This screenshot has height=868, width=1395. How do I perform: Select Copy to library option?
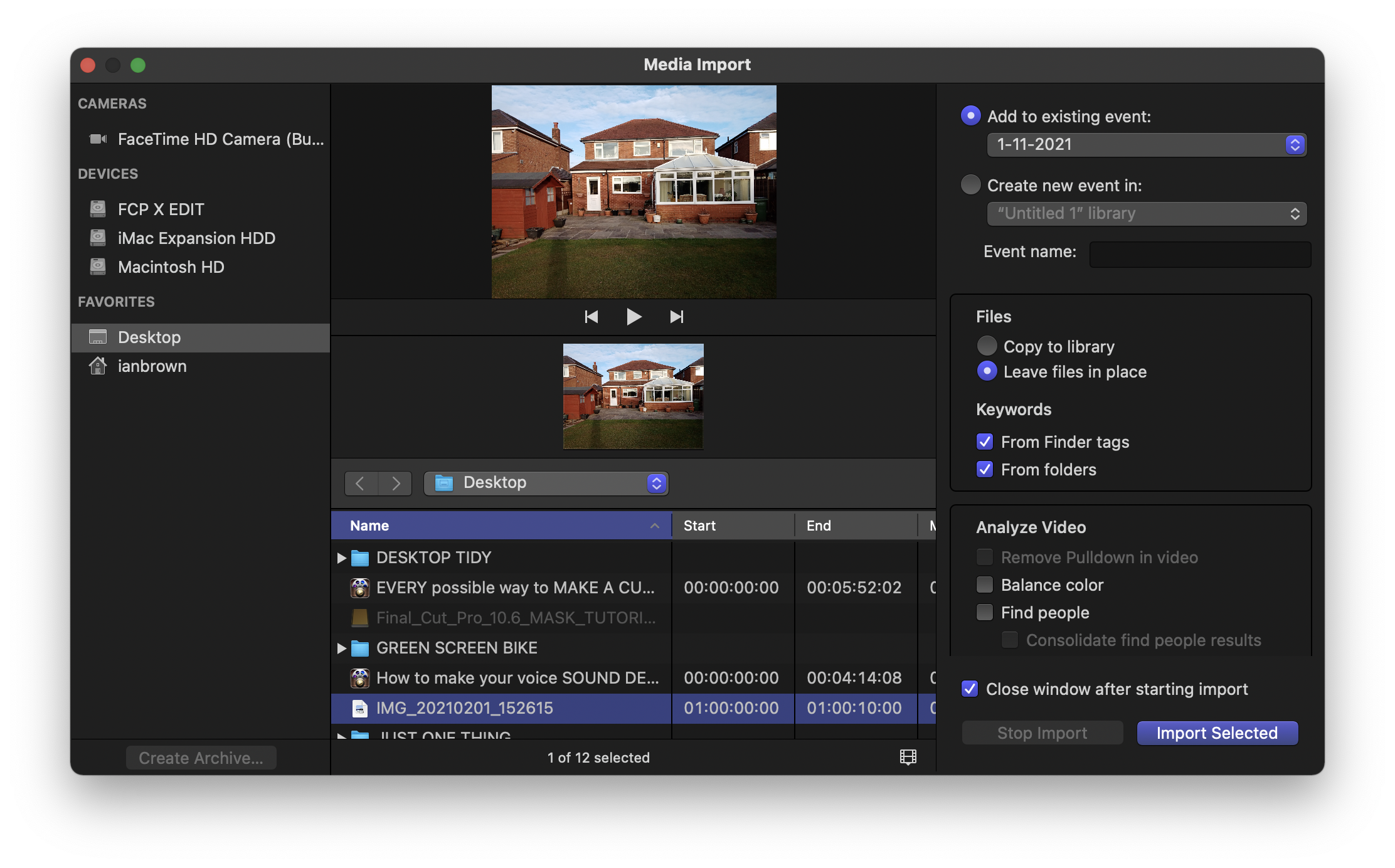pyautogui.click(x=987, y=346)
